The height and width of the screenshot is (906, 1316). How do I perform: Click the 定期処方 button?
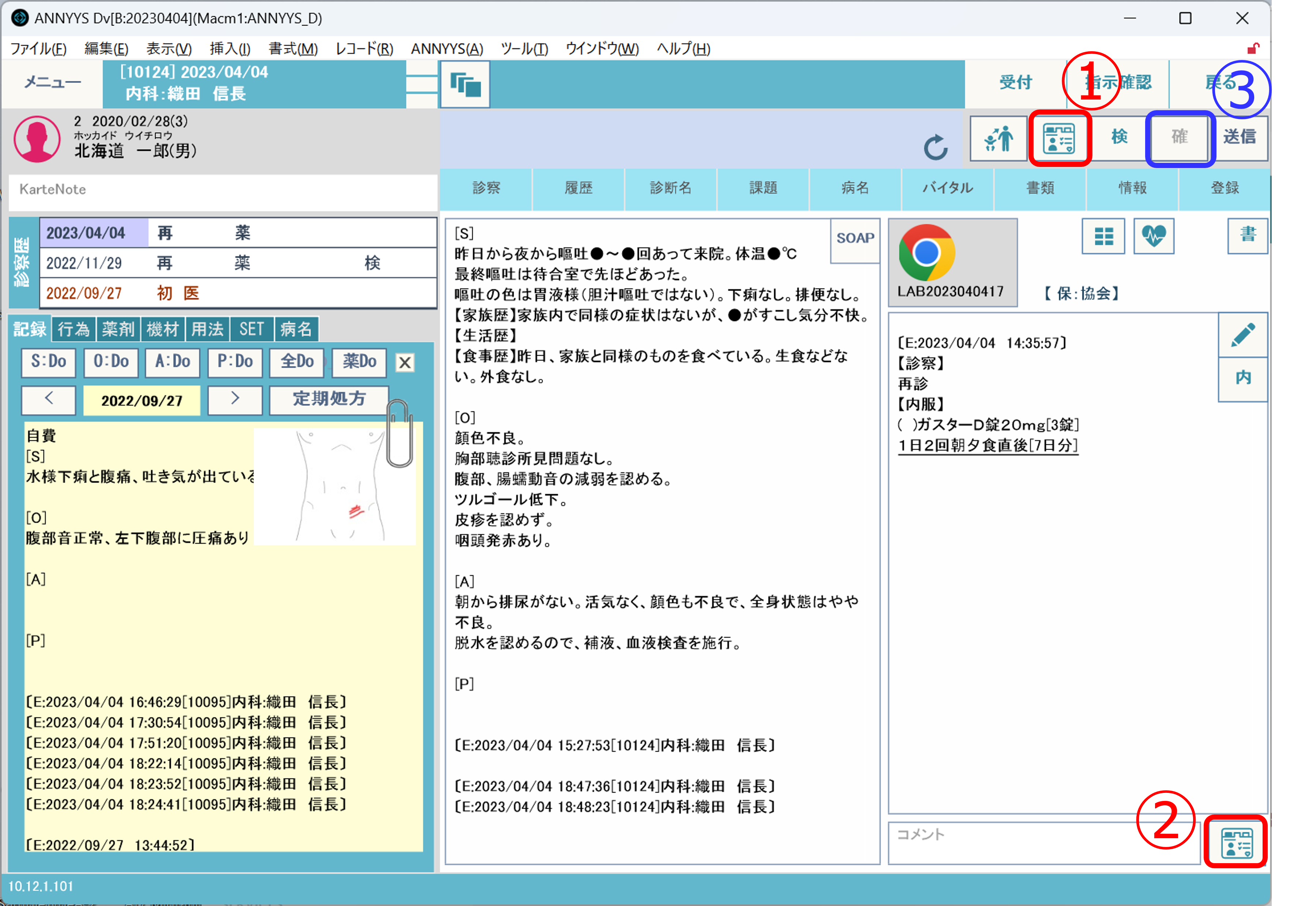point(329,400)
